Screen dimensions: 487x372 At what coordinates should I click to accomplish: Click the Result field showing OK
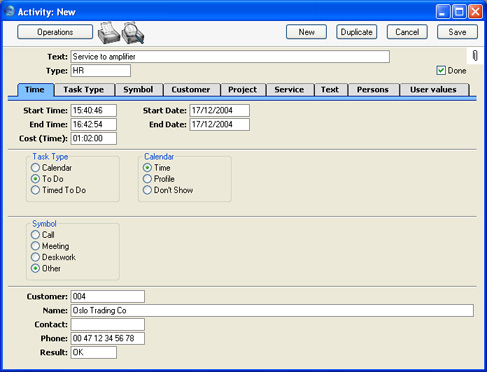click(94, 352)
